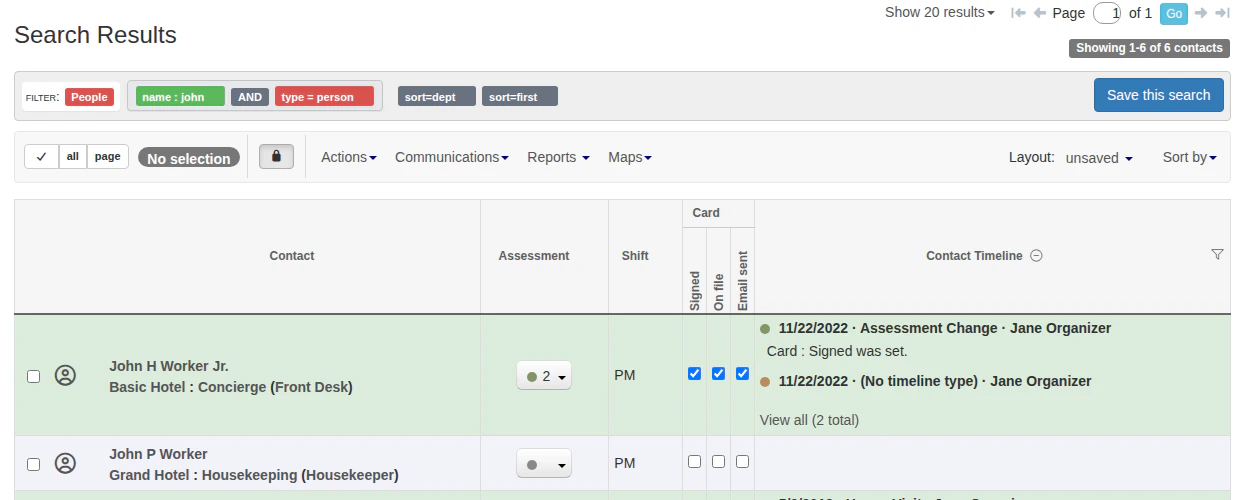1245x500 pixels.
Task: Select John P Worker row checkbox
Action: pos(33,464)
